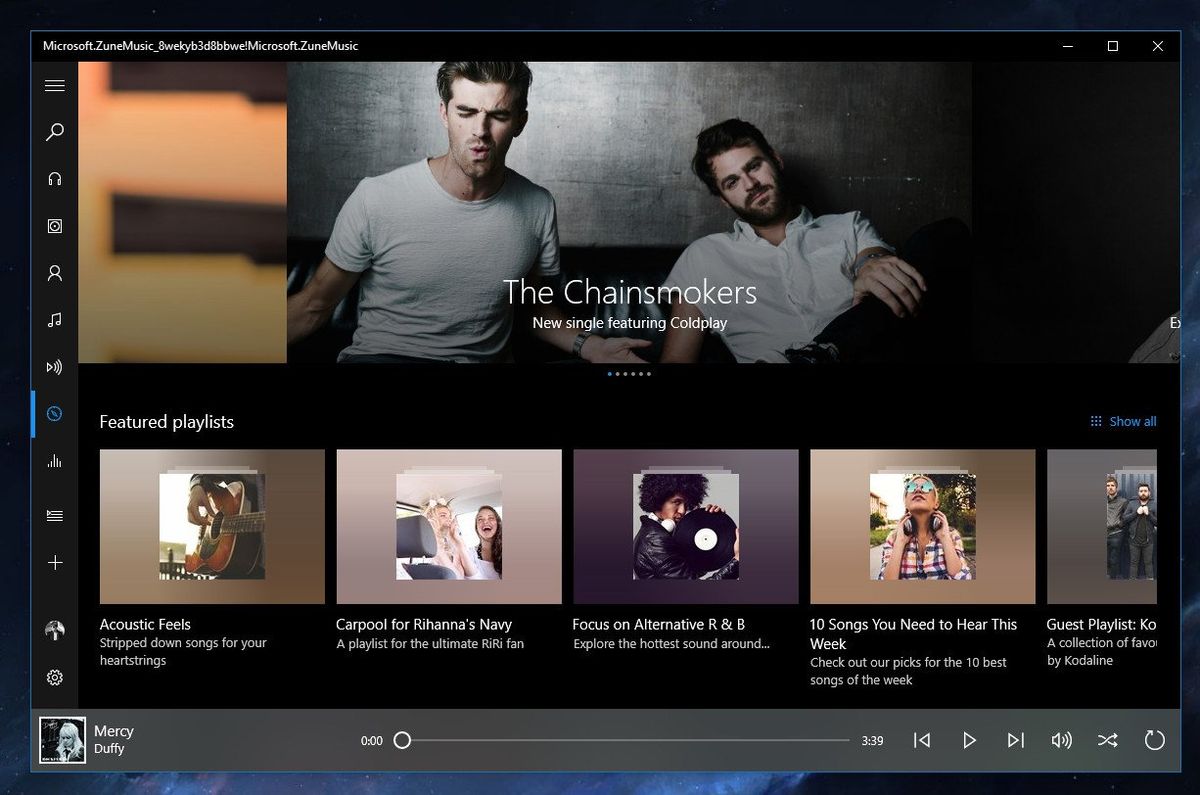
Task: Open the Artists view
Action: [x=54, y=273]
